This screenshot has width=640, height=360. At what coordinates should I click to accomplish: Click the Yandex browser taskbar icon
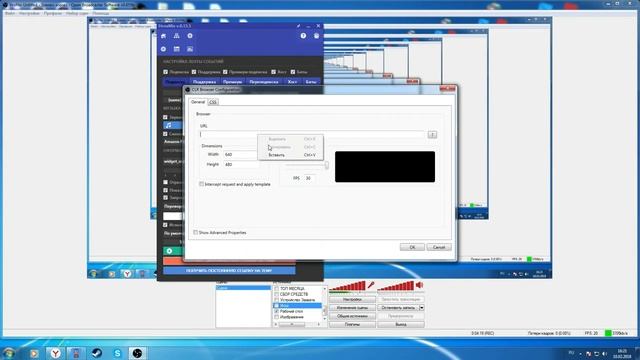55,353
